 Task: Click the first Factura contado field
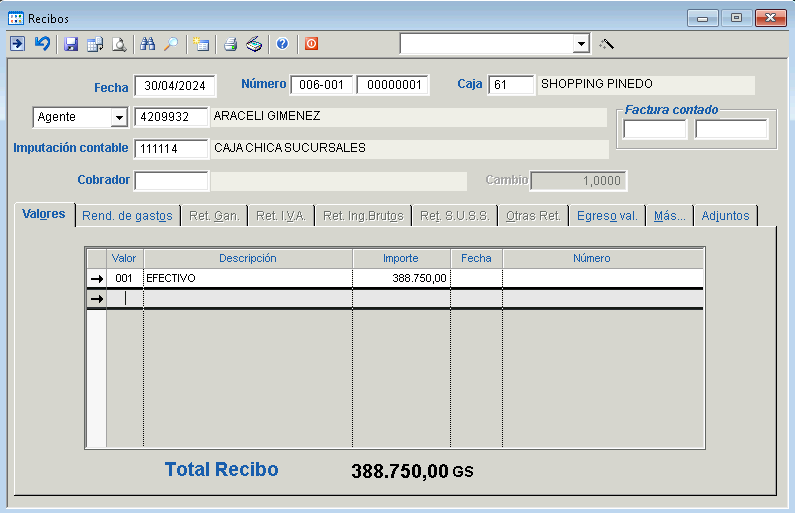tap(655, 129)
